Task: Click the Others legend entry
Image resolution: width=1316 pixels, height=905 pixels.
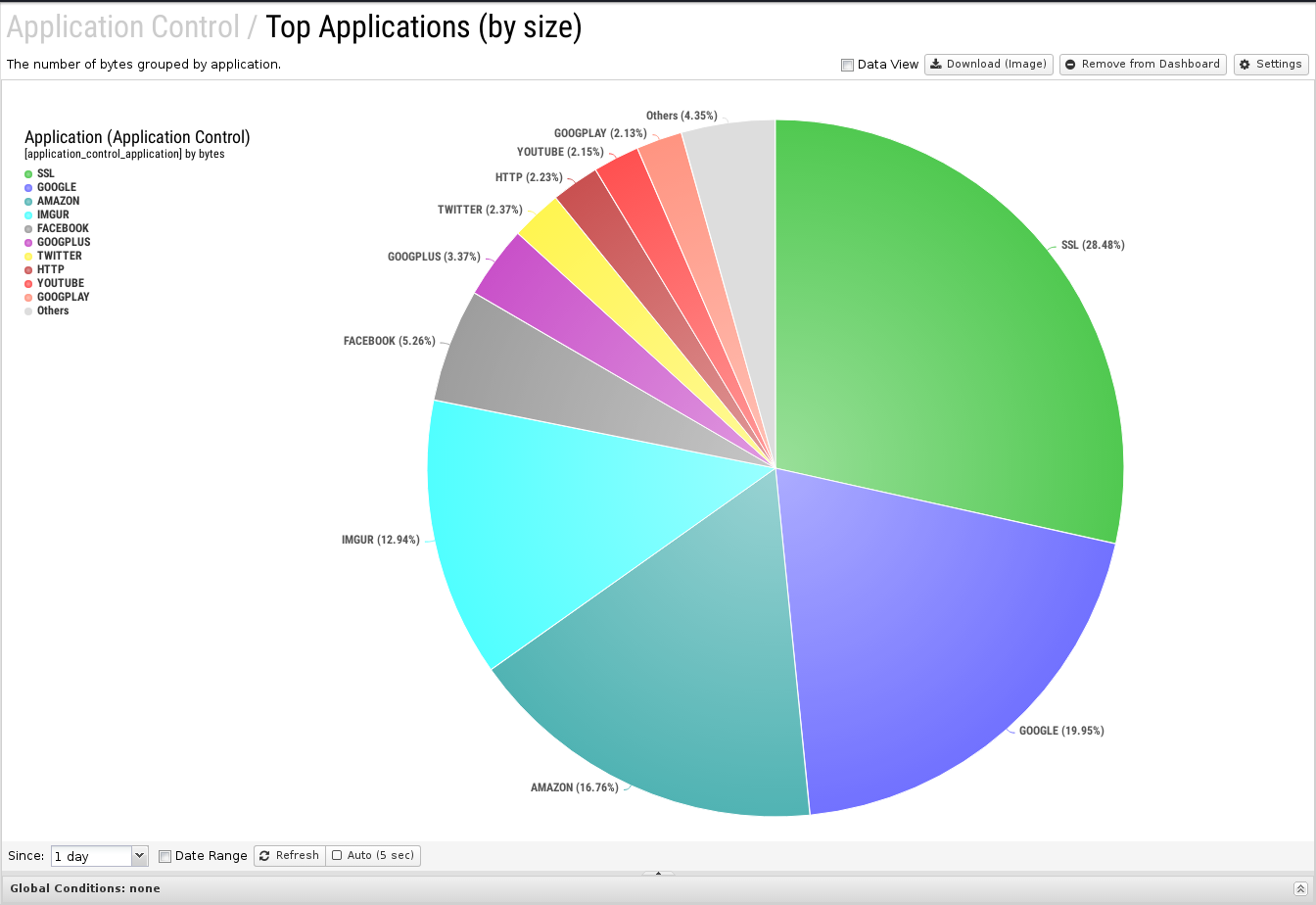Action: 47,310
